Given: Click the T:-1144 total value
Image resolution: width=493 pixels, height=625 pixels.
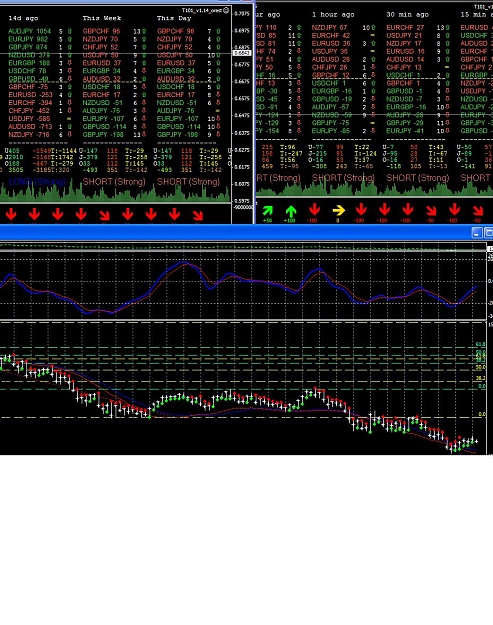Looking at the screenshot, I should pyautogui.click(x=64, y=151).
